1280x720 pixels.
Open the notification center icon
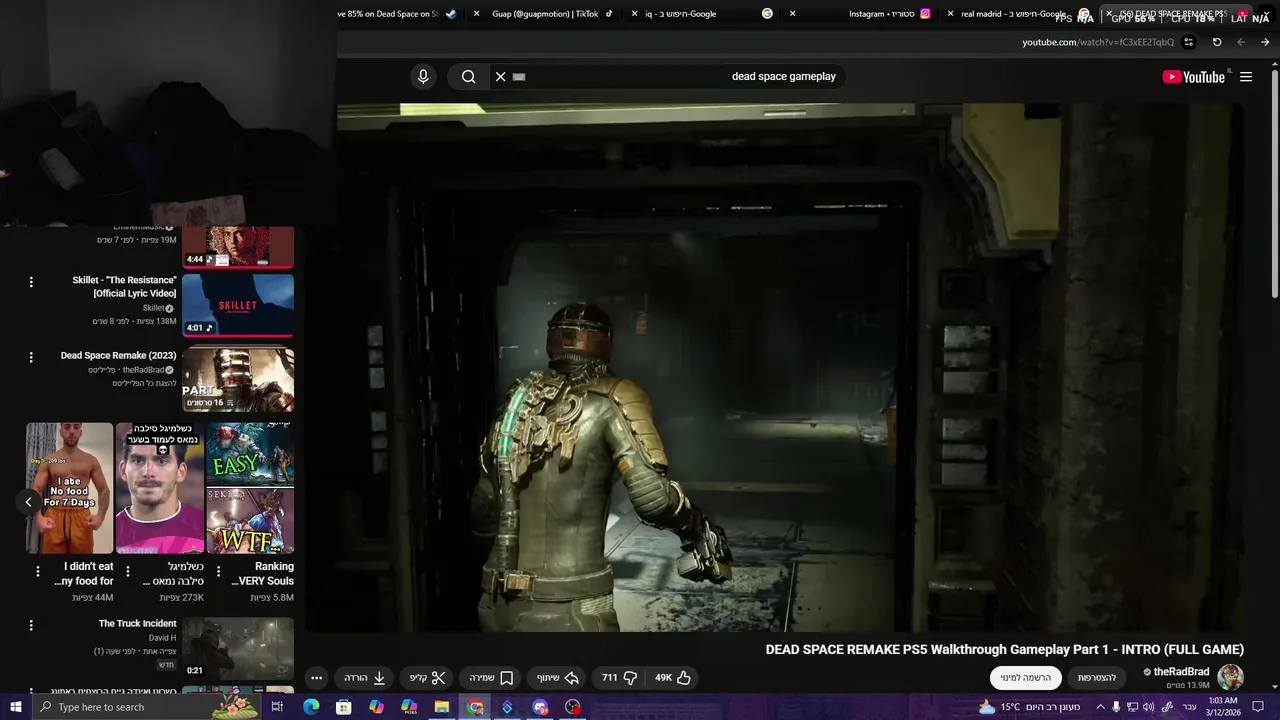coord(1258,707)
